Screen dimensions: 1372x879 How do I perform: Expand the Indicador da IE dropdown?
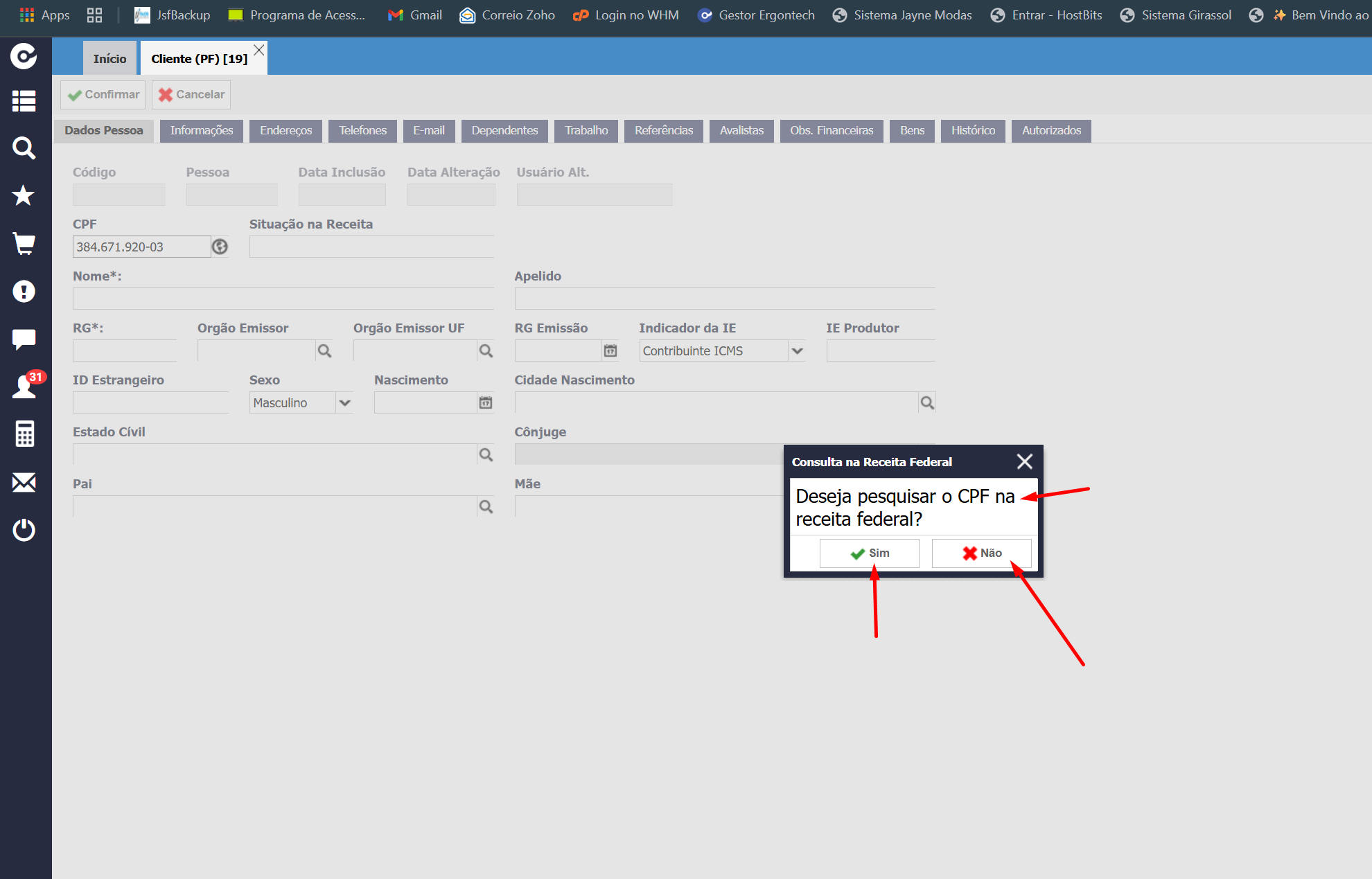(798, 350)
